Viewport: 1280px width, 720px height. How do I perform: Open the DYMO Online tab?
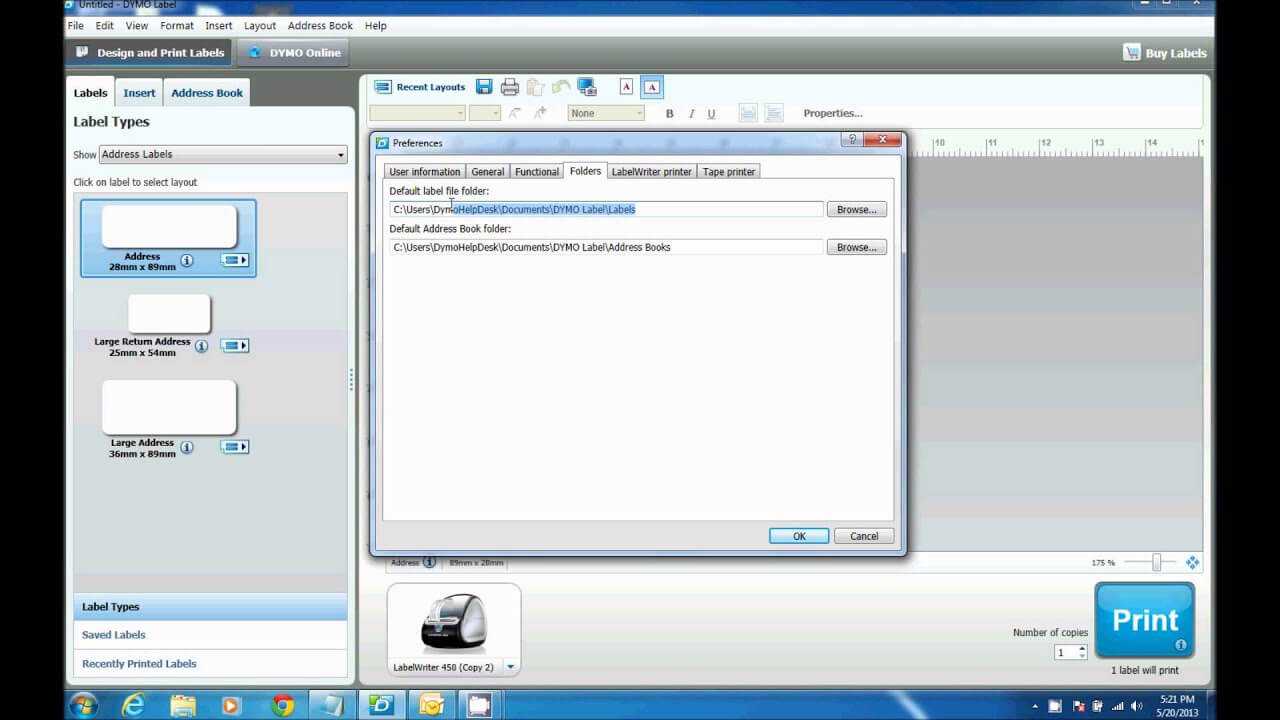click(x=294, y=53)
